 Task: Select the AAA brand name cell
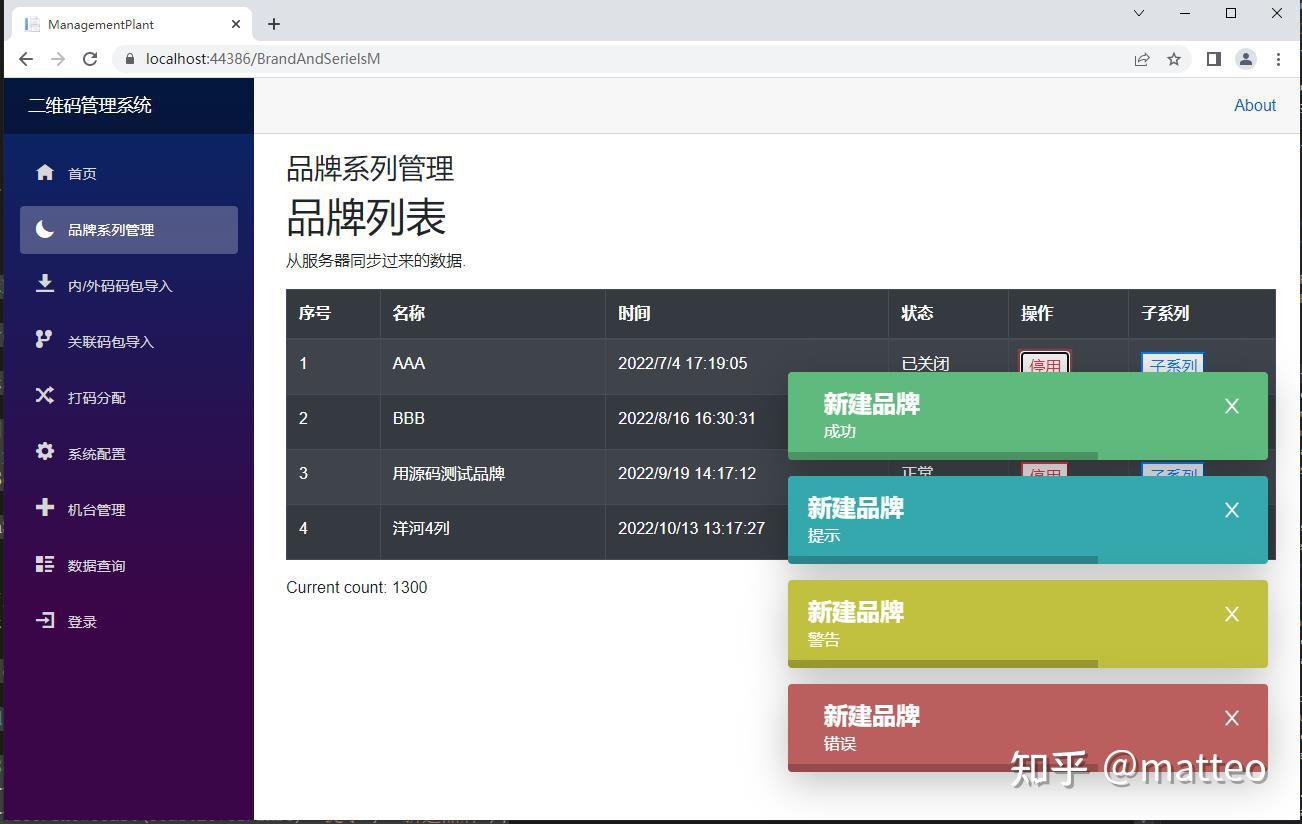click(493, 364)
